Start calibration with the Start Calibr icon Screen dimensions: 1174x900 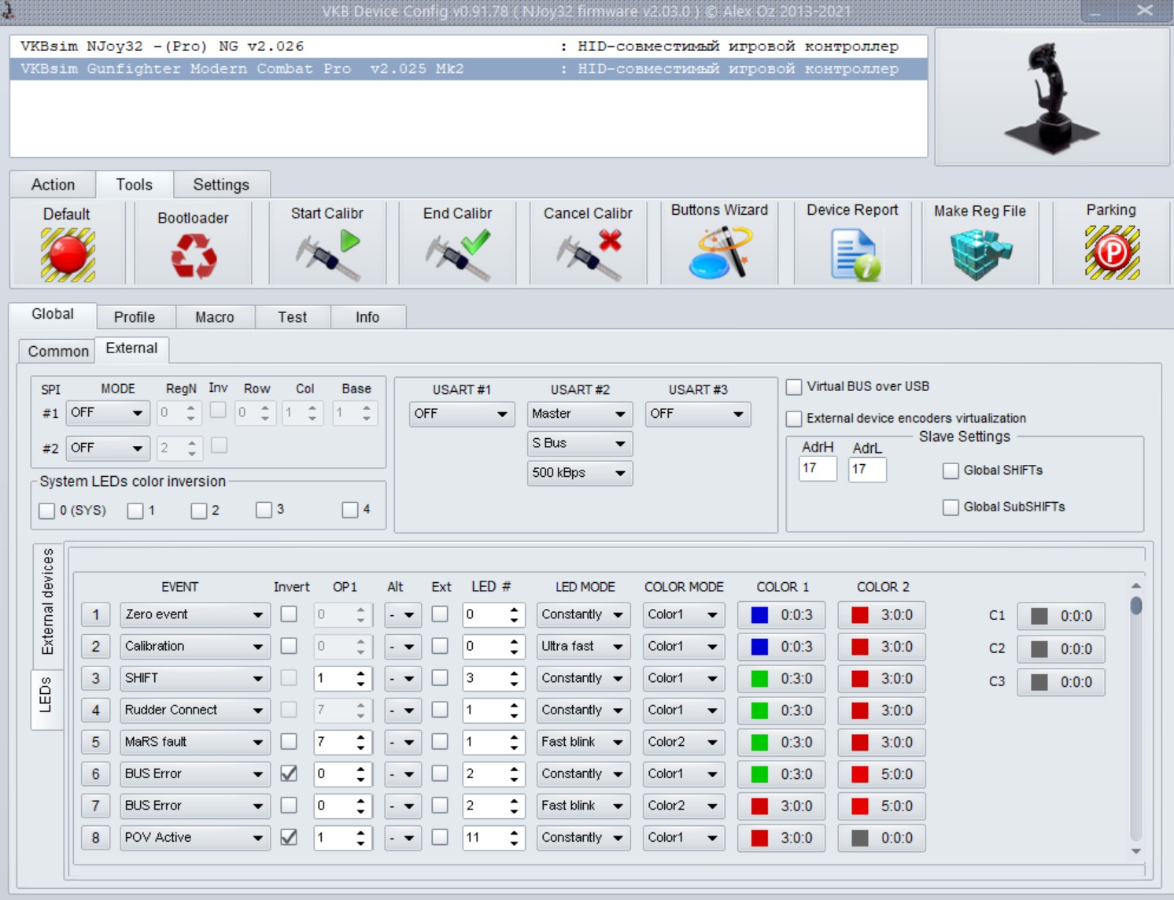coord(327,254)
